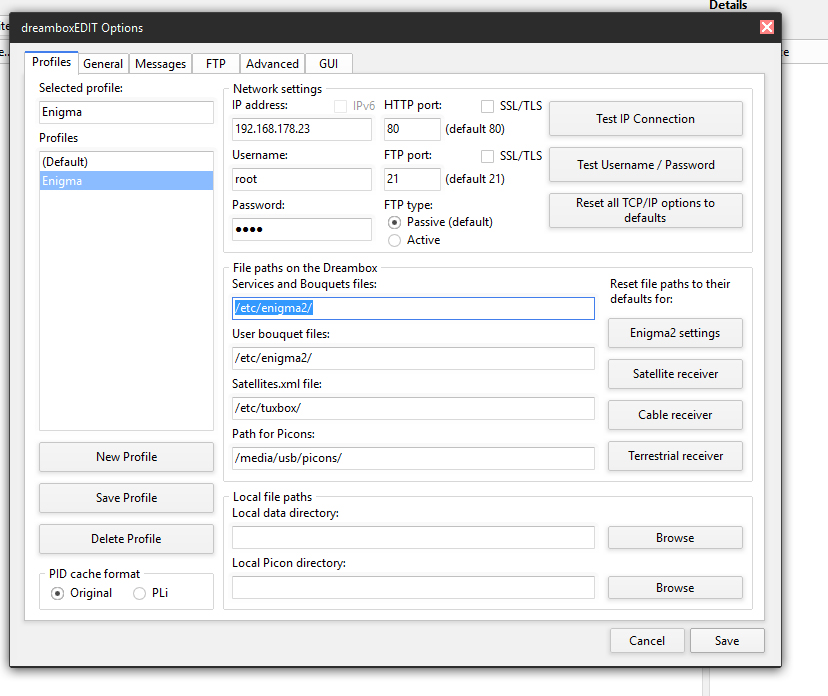Click the Password field

pos(302,229)
